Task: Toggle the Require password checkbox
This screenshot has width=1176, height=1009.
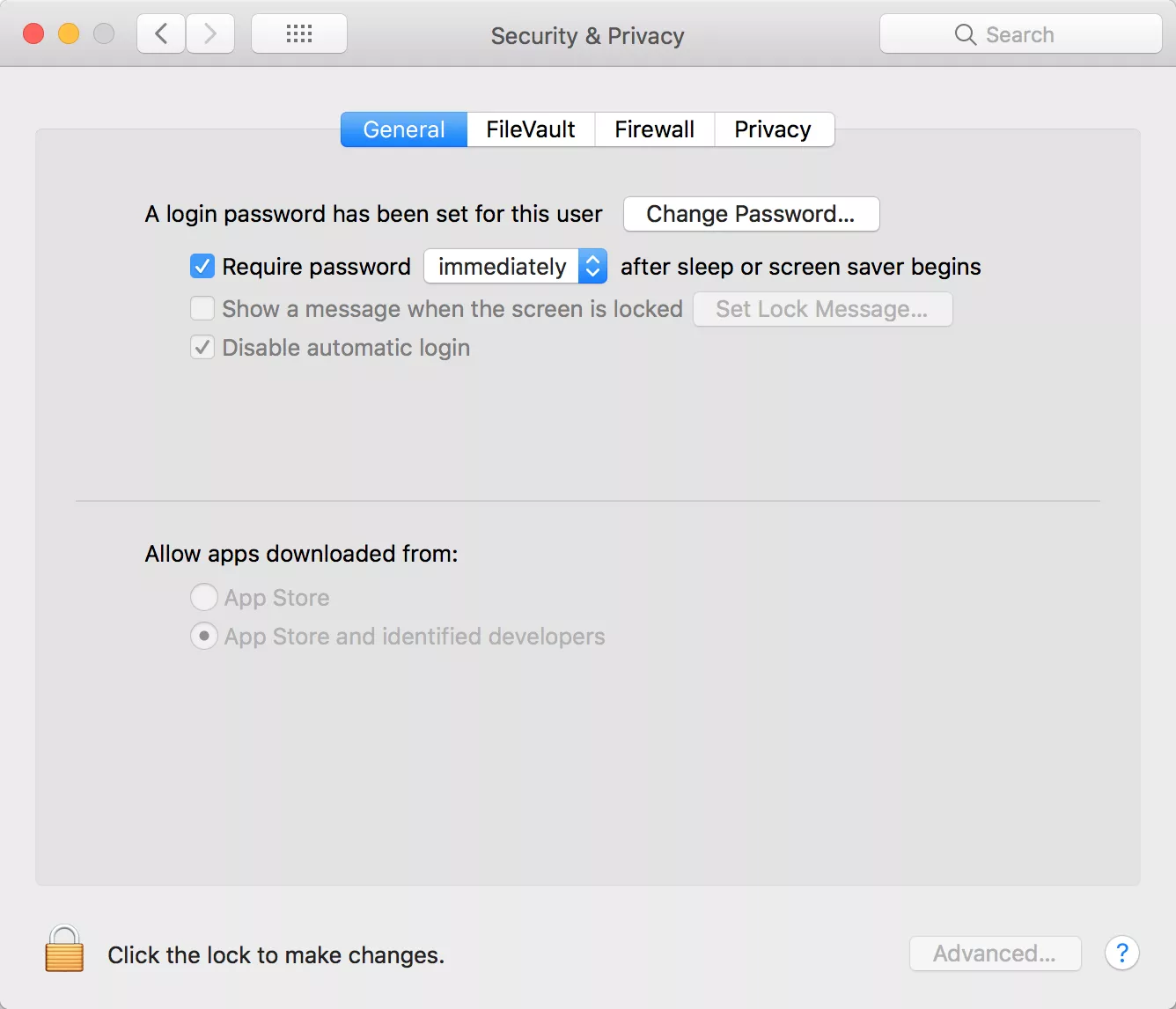Action: 202,266
